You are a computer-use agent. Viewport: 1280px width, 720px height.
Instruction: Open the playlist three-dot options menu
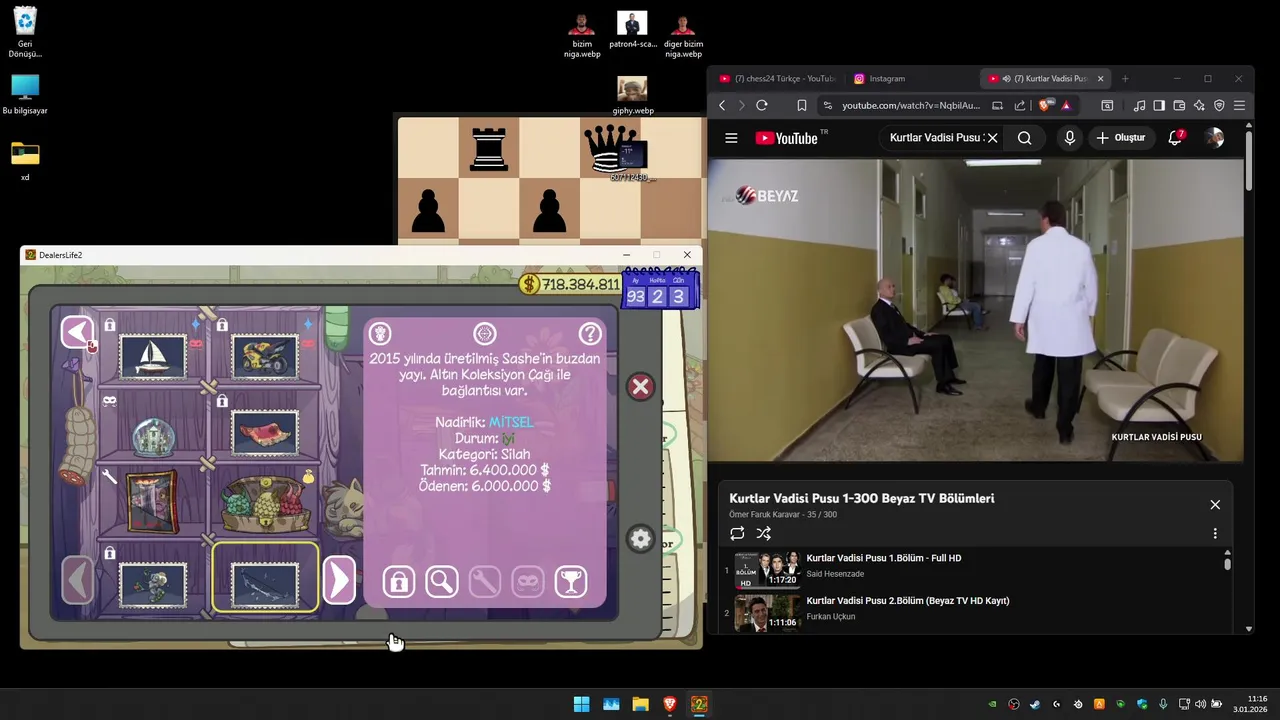coord(1215,534)
